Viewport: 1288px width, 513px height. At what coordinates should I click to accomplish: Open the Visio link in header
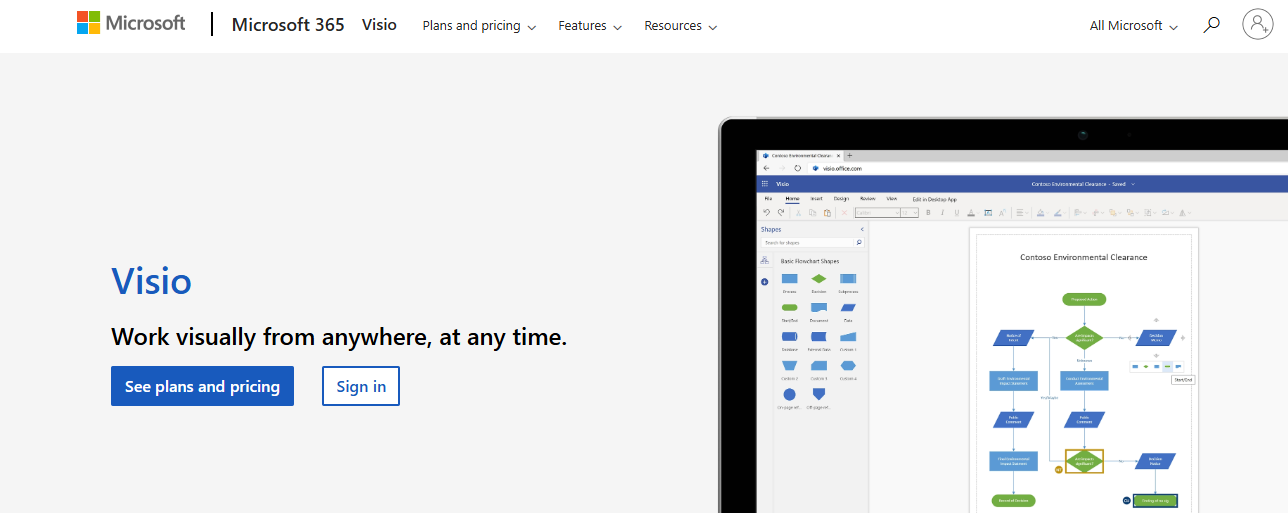[x=377, y=25]
